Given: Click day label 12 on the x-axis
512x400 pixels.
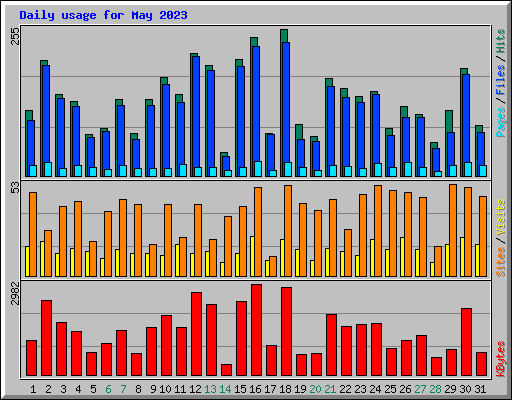Looking at the screenshot, I should (195, 389).
